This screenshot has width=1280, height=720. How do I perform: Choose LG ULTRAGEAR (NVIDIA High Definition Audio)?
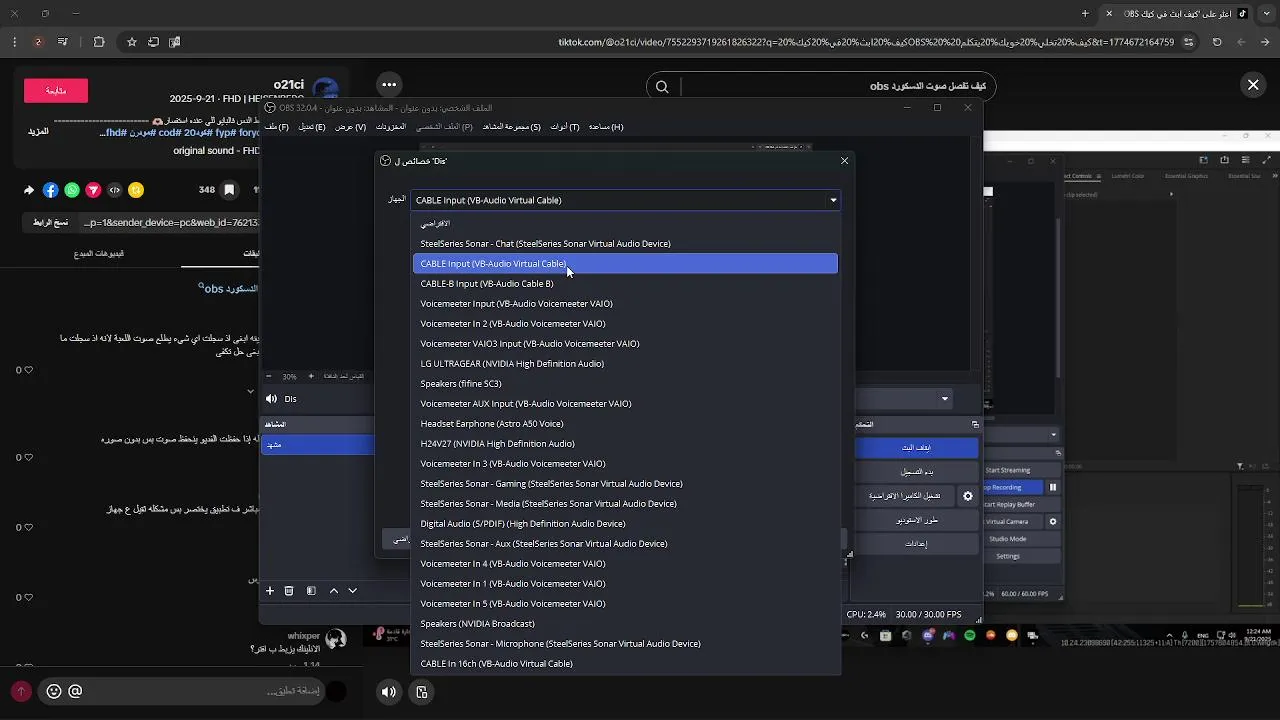pos(625,364)
